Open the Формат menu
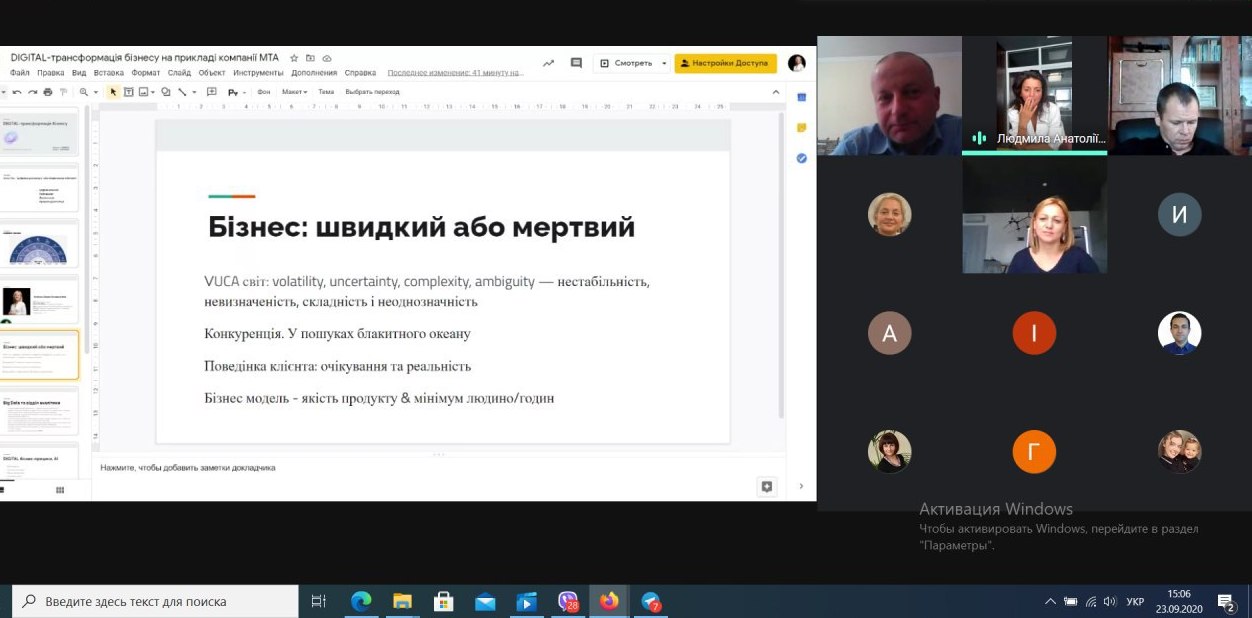 click(146, 73)
